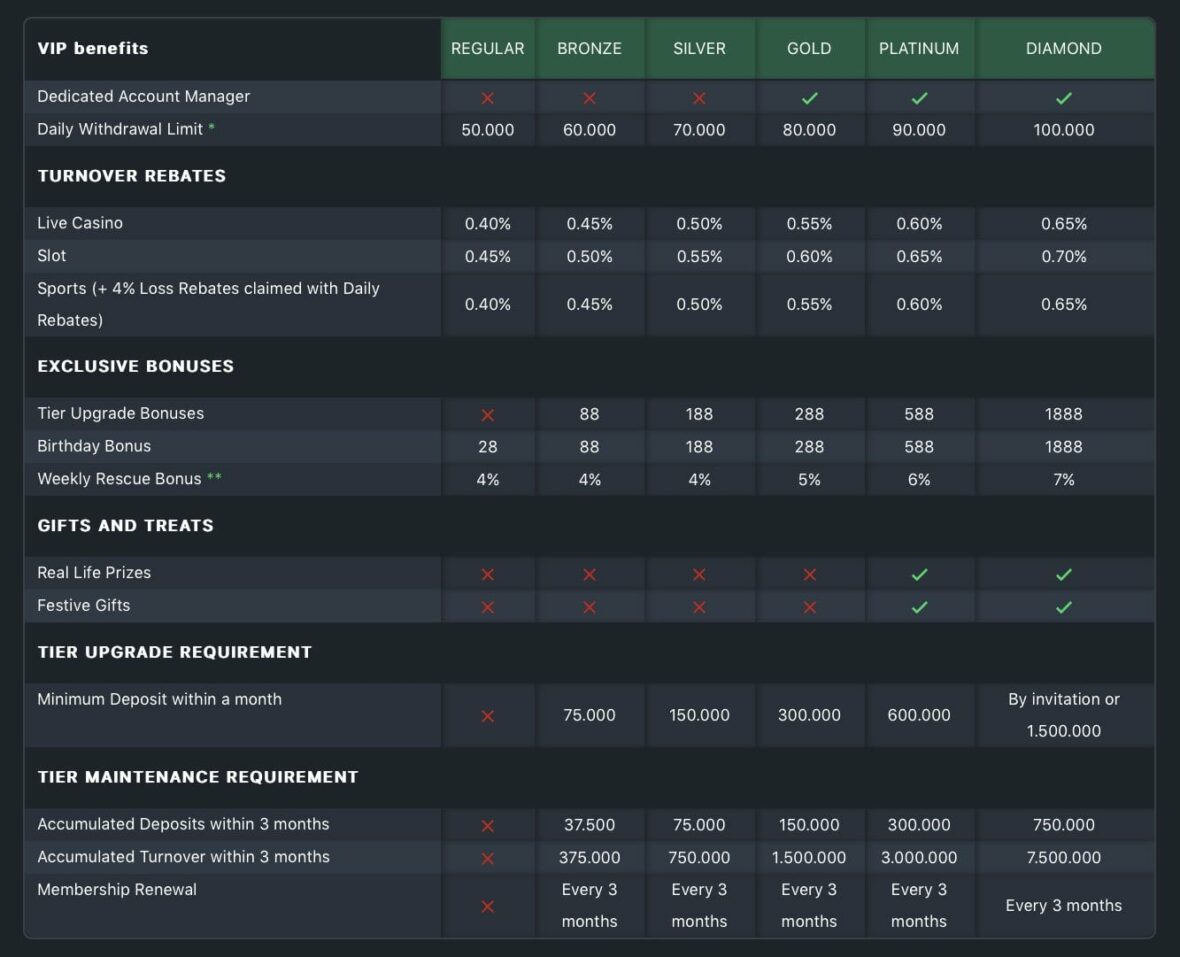Click the BRONZE tier column header
Image resolution: width=1180 pixels, height=957 pixels.
[x=589, y=48]
